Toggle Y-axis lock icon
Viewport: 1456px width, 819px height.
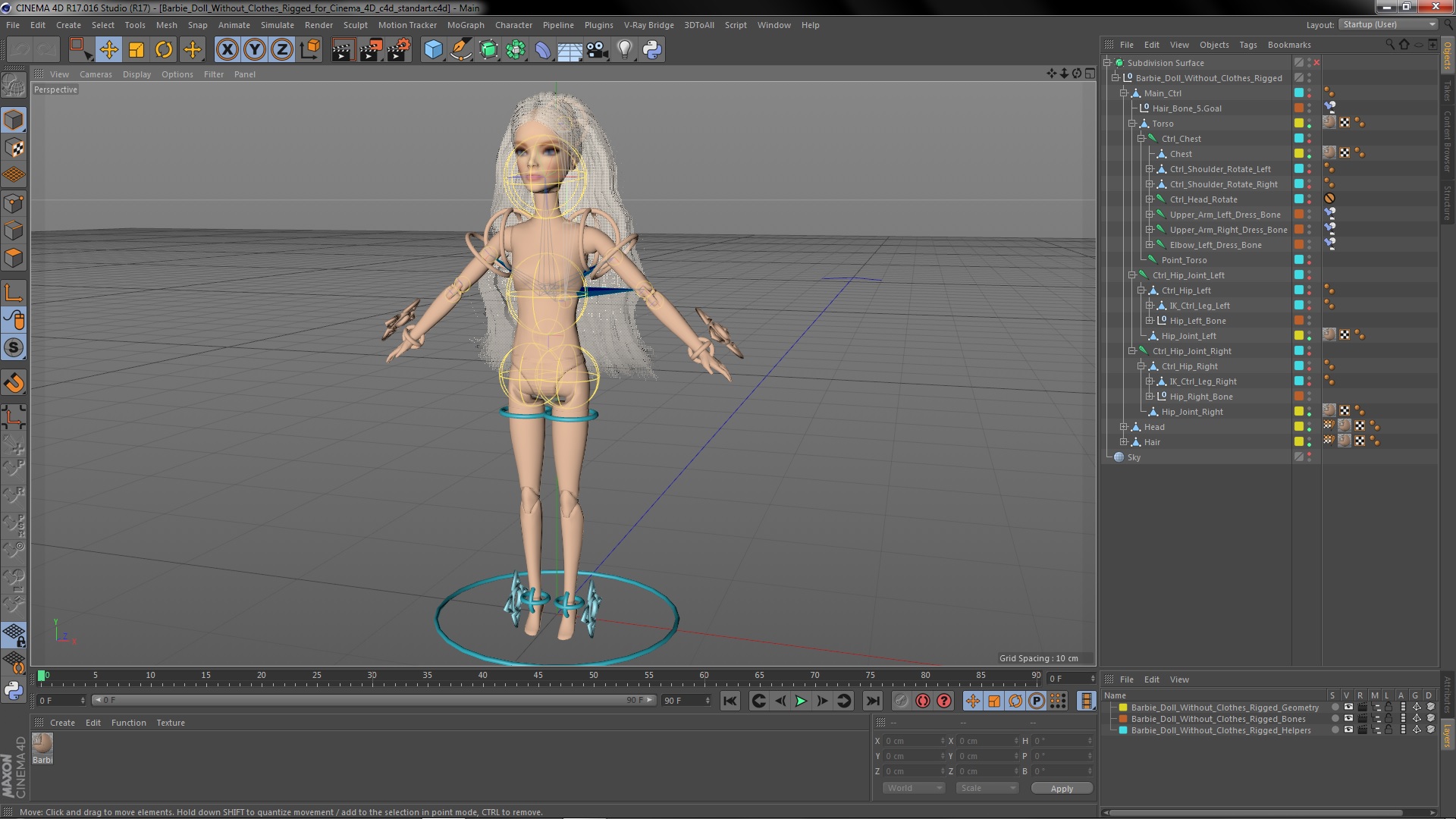(x=255, y=50)
